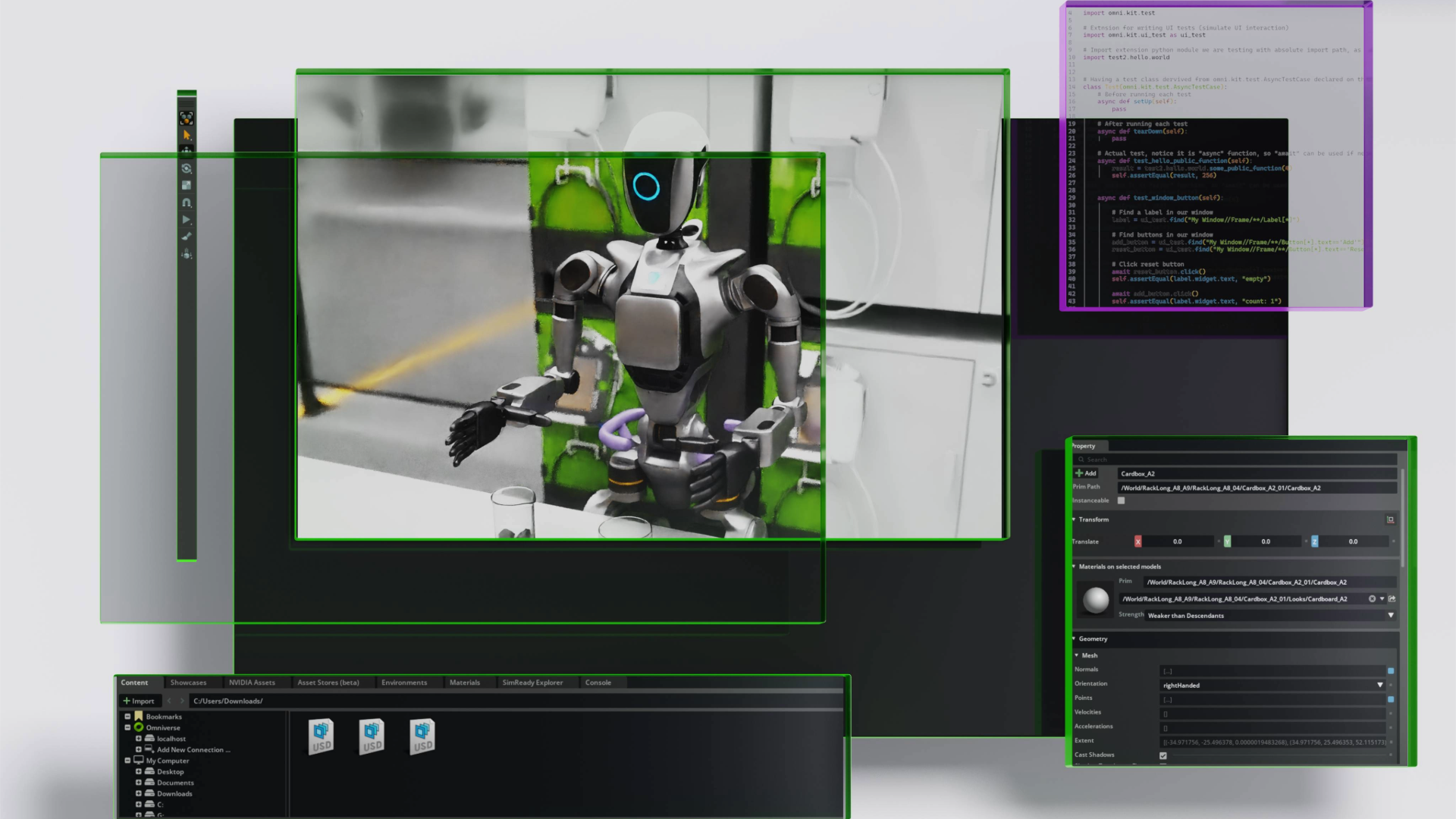This screenshot has width=1456, height=819.
Task: Select the first USD file thumbnail
Action: (x=322, y=736)
